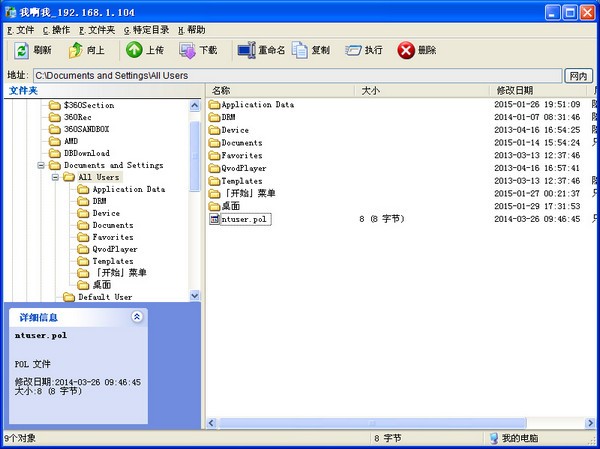Viewport: 600px width, 449px height.
Task: Select Application Data in folder tree
Action: click(x=121, y=189)
